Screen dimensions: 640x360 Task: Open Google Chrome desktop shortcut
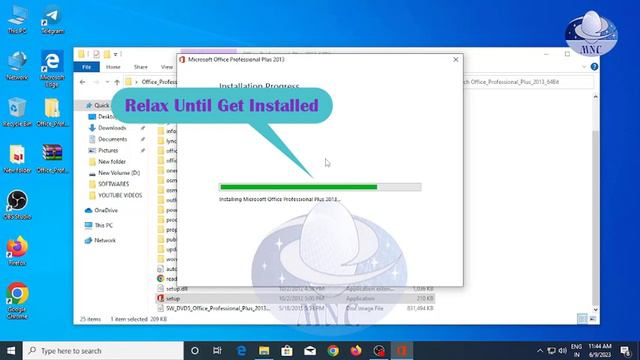point(17,300)
